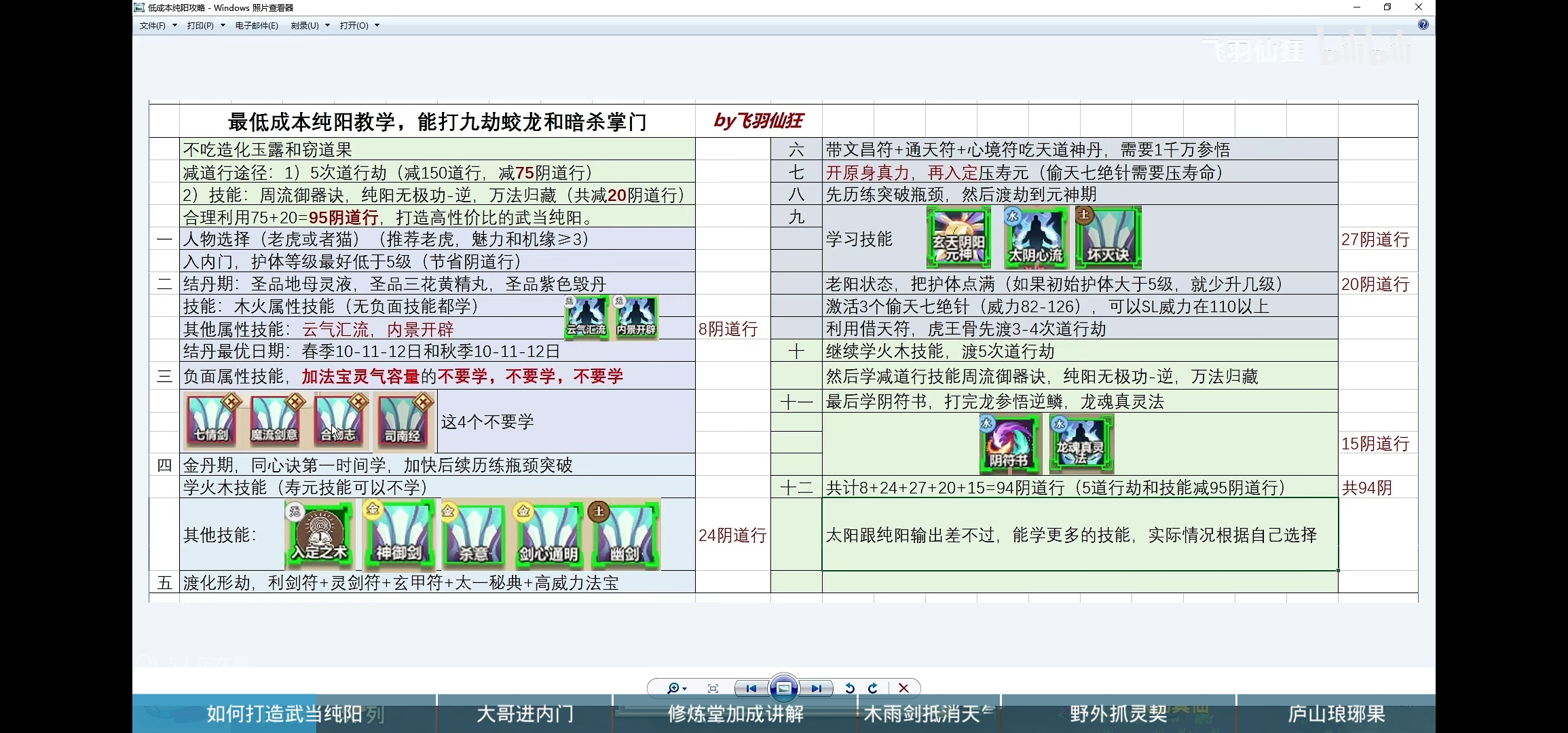1568x733 pixels.
Task: Open the 打印(P) menu
Action: click(206, 26)
